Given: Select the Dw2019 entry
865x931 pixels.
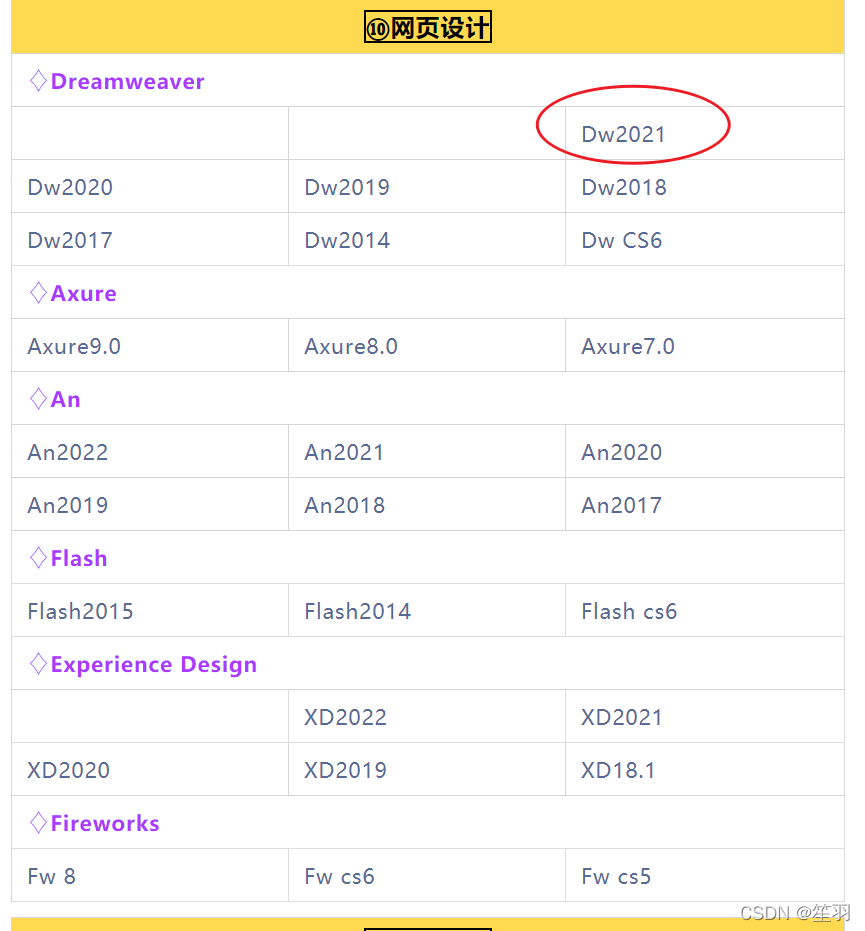Looking at the screenshot, I should click(347, 188).
